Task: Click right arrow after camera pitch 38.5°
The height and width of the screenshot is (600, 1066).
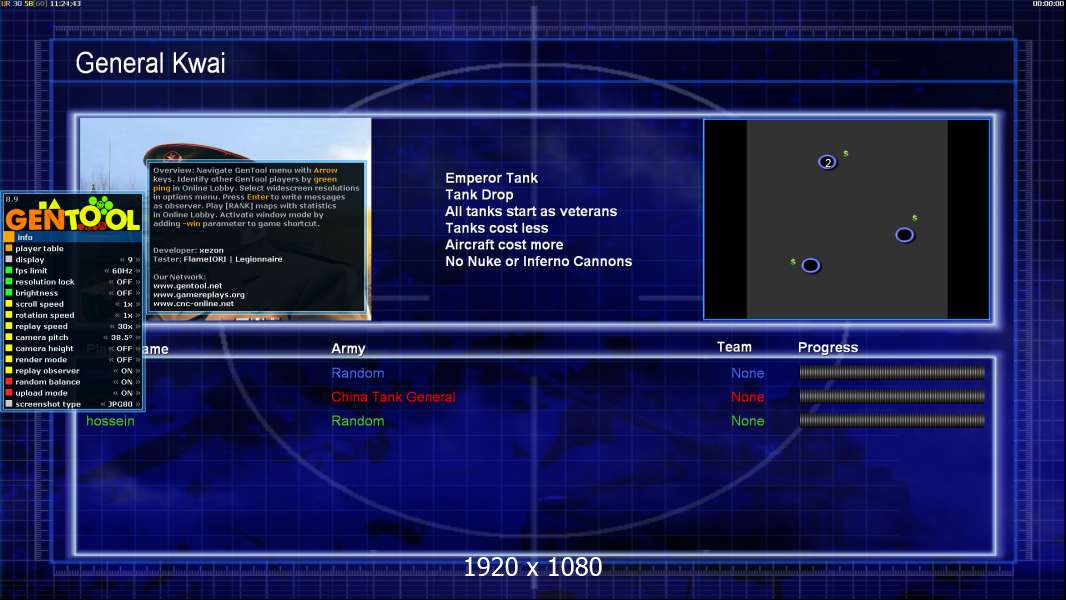Action: click(x=138, y=337)
